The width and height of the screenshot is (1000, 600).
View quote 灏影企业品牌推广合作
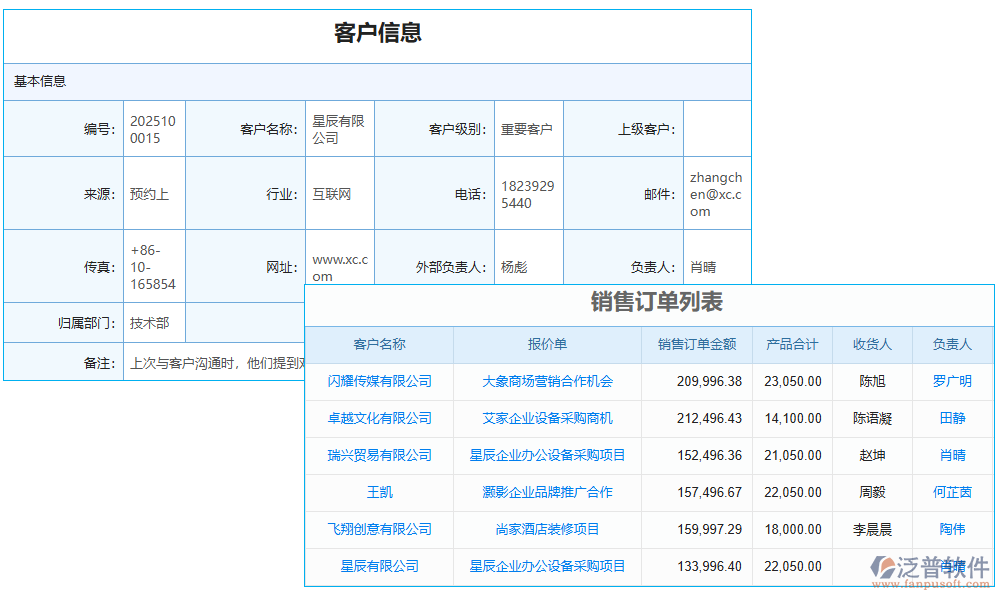547,492
